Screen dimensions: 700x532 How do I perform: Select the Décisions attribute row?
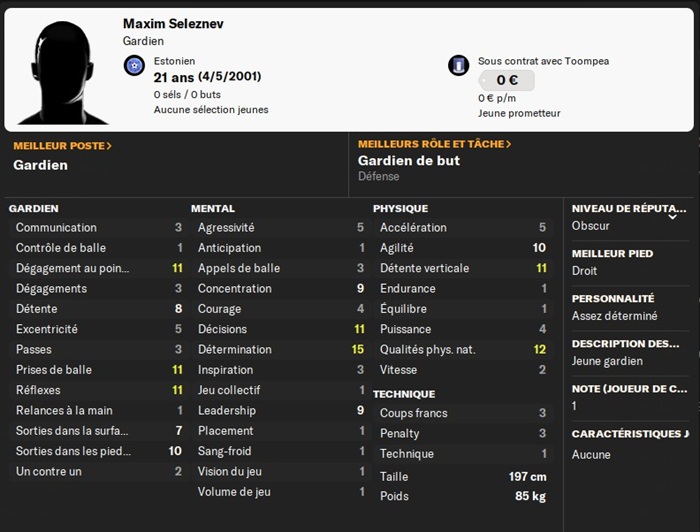click(281, 329)
